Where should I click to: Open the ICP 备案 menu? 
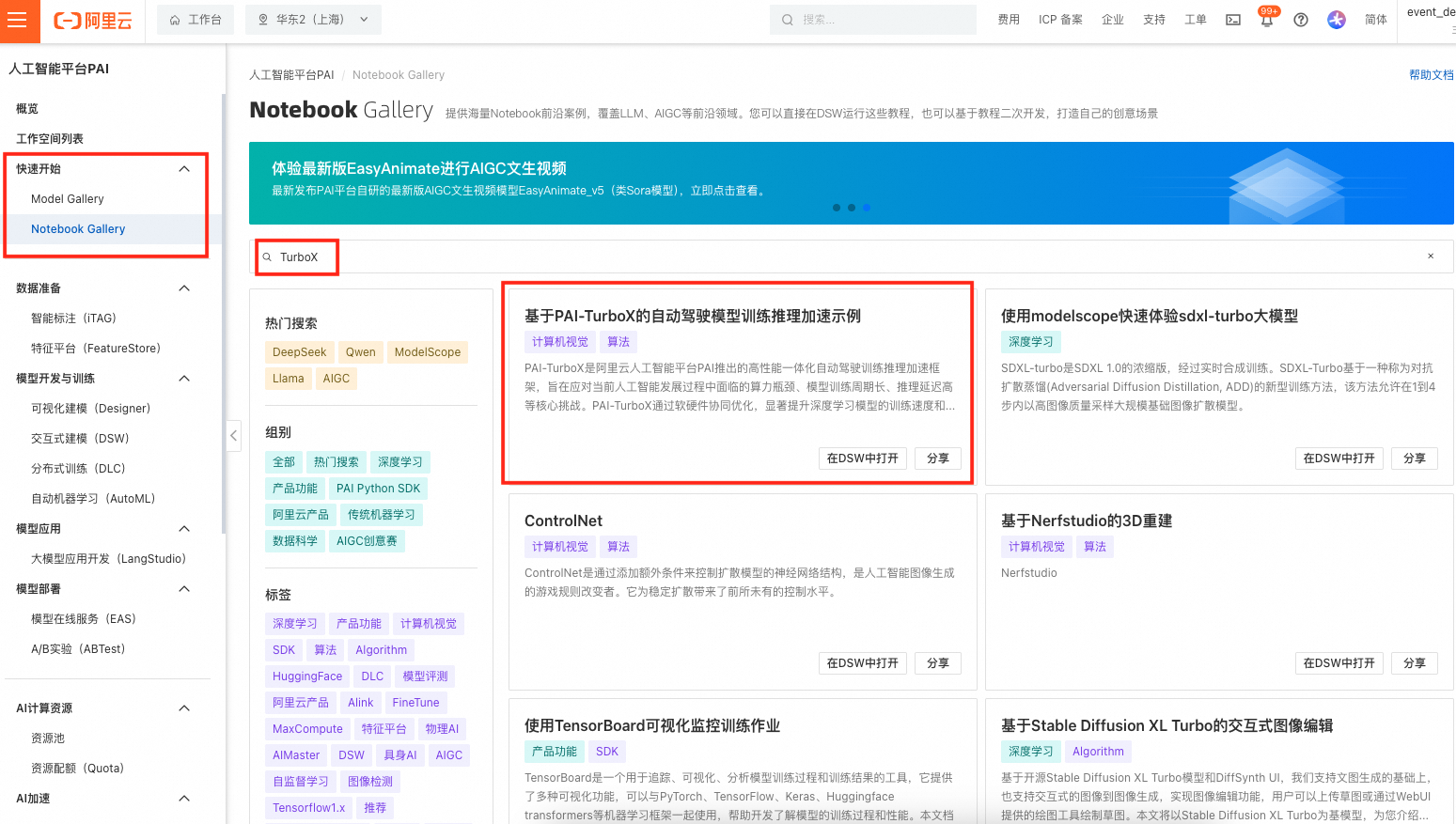tap(1060, 20)
